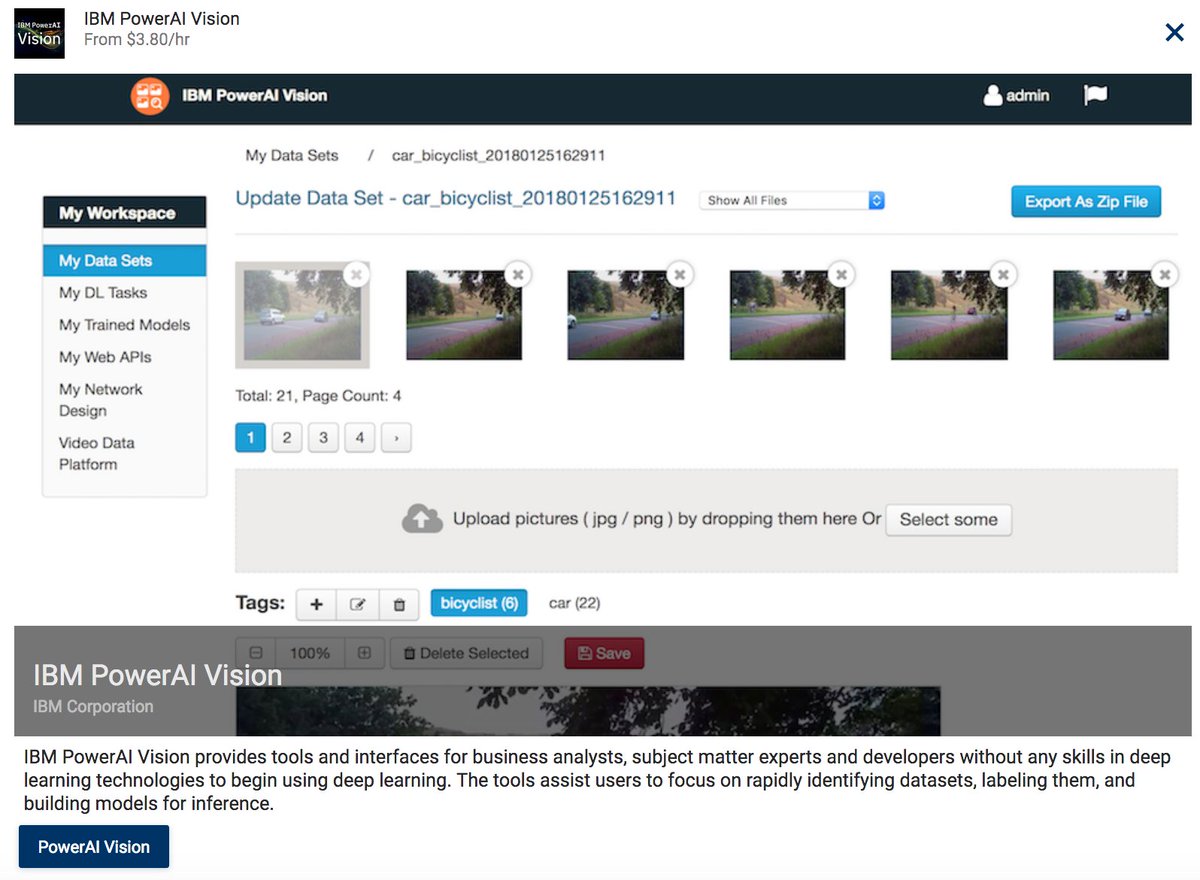Click the admin user icon
This screenshot has width=1200, height=880.
(992, 95)
